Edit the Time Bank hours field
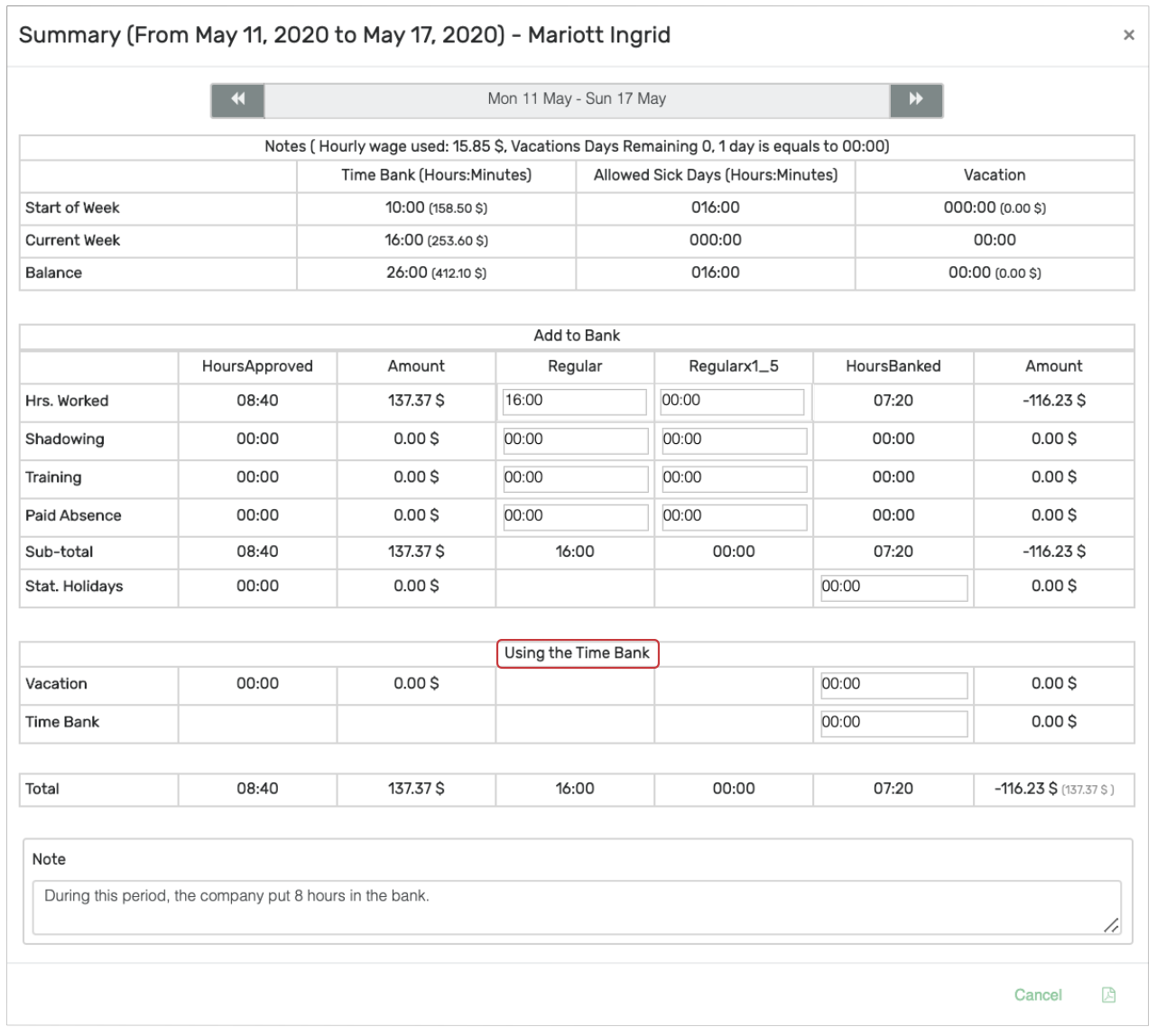The height and width of the screenshot is (1036, 1157). [x=893, y=723]
